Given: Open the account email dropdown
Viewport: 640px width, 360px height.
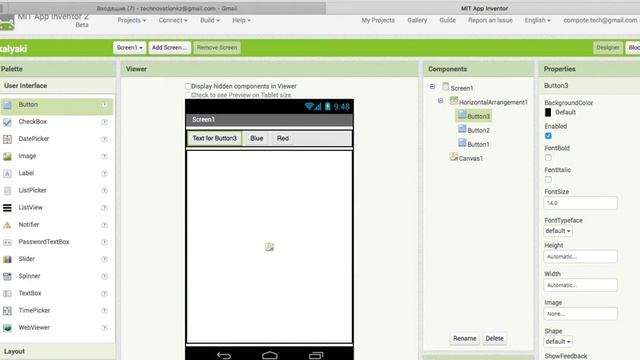Looking at the screenshot, I should [x=600, y=20].
